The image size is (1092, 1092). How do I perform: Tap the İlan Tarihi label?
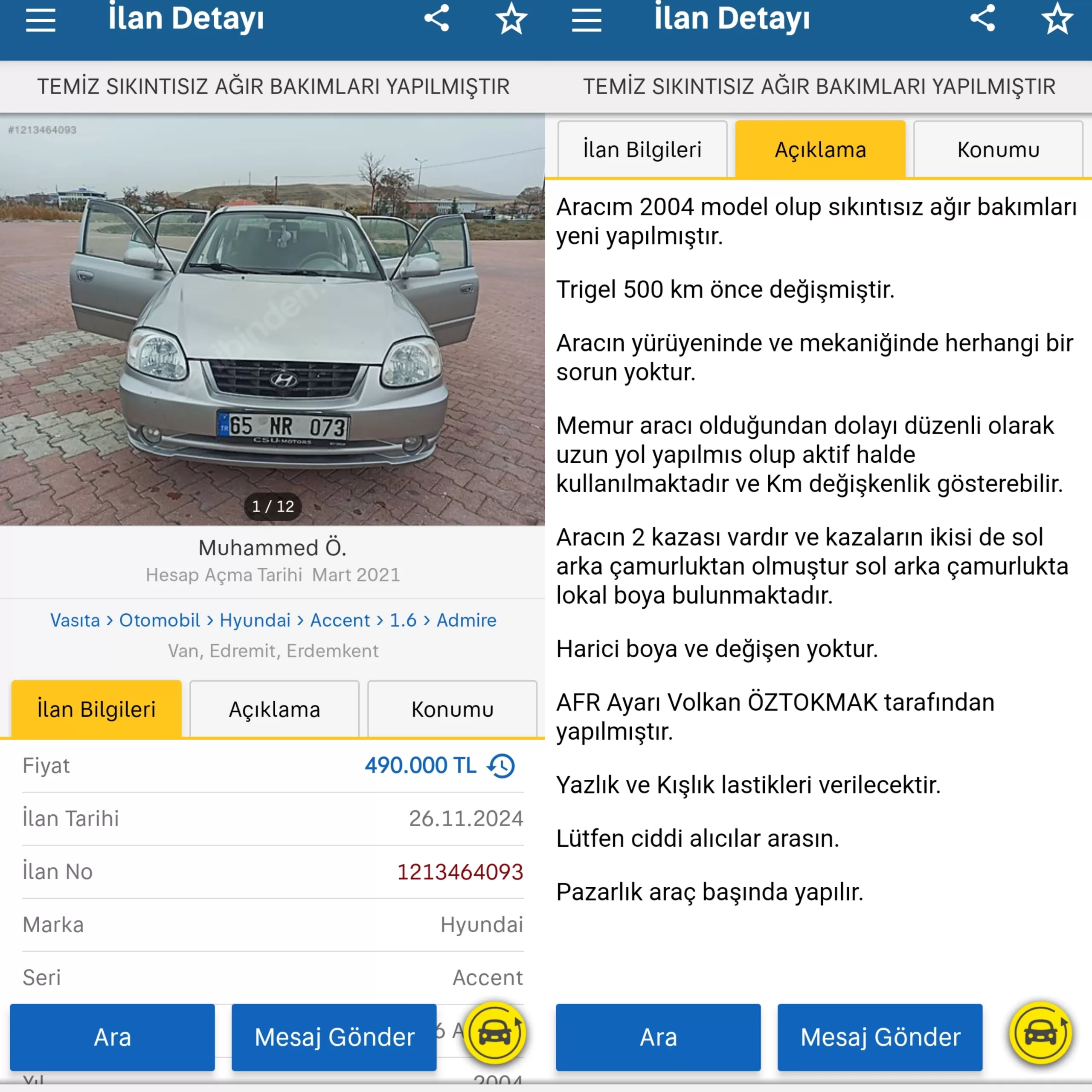71,819
